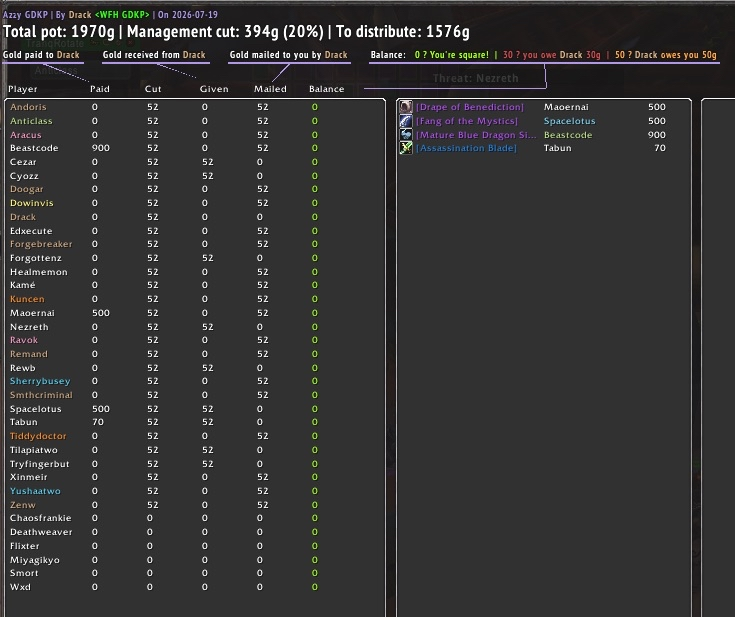Screen dimensions: 735x617
Task: Click the Mature Blue Dragon Sinew icon
Action: click(x=405, y=135)
